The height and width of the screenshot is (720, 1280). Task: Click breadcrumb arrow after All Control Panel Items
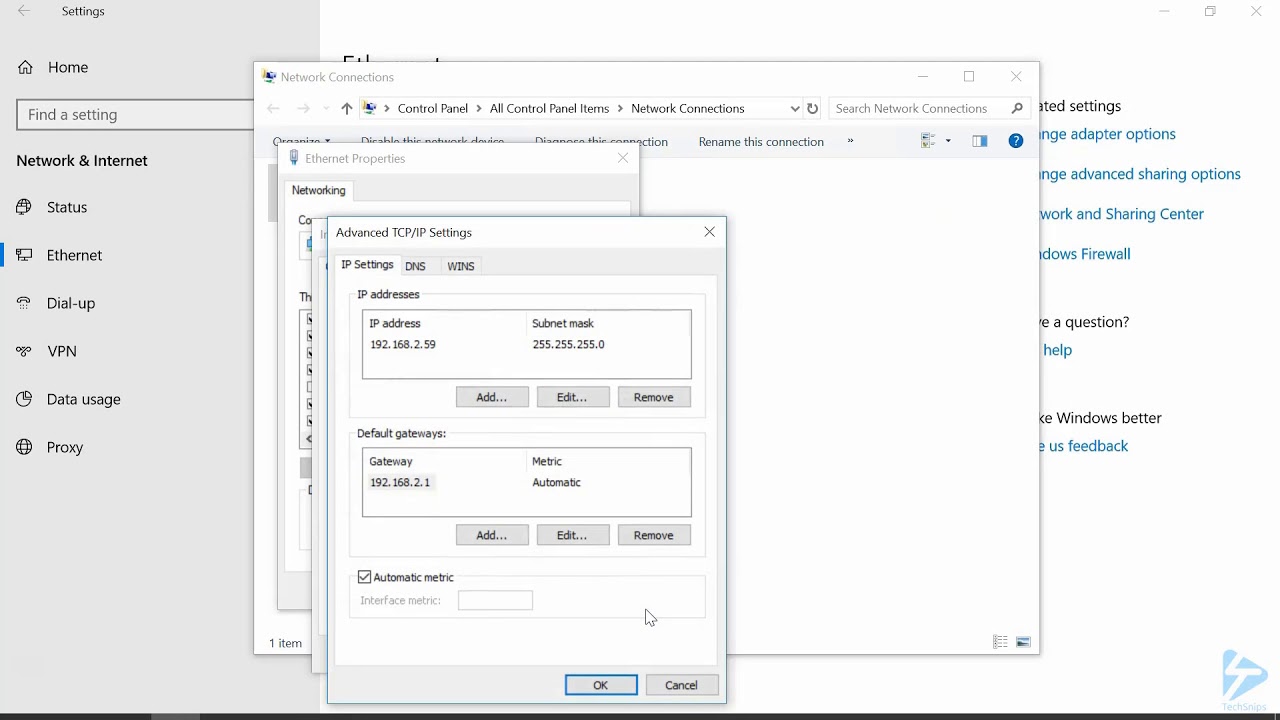coord(621,108)
